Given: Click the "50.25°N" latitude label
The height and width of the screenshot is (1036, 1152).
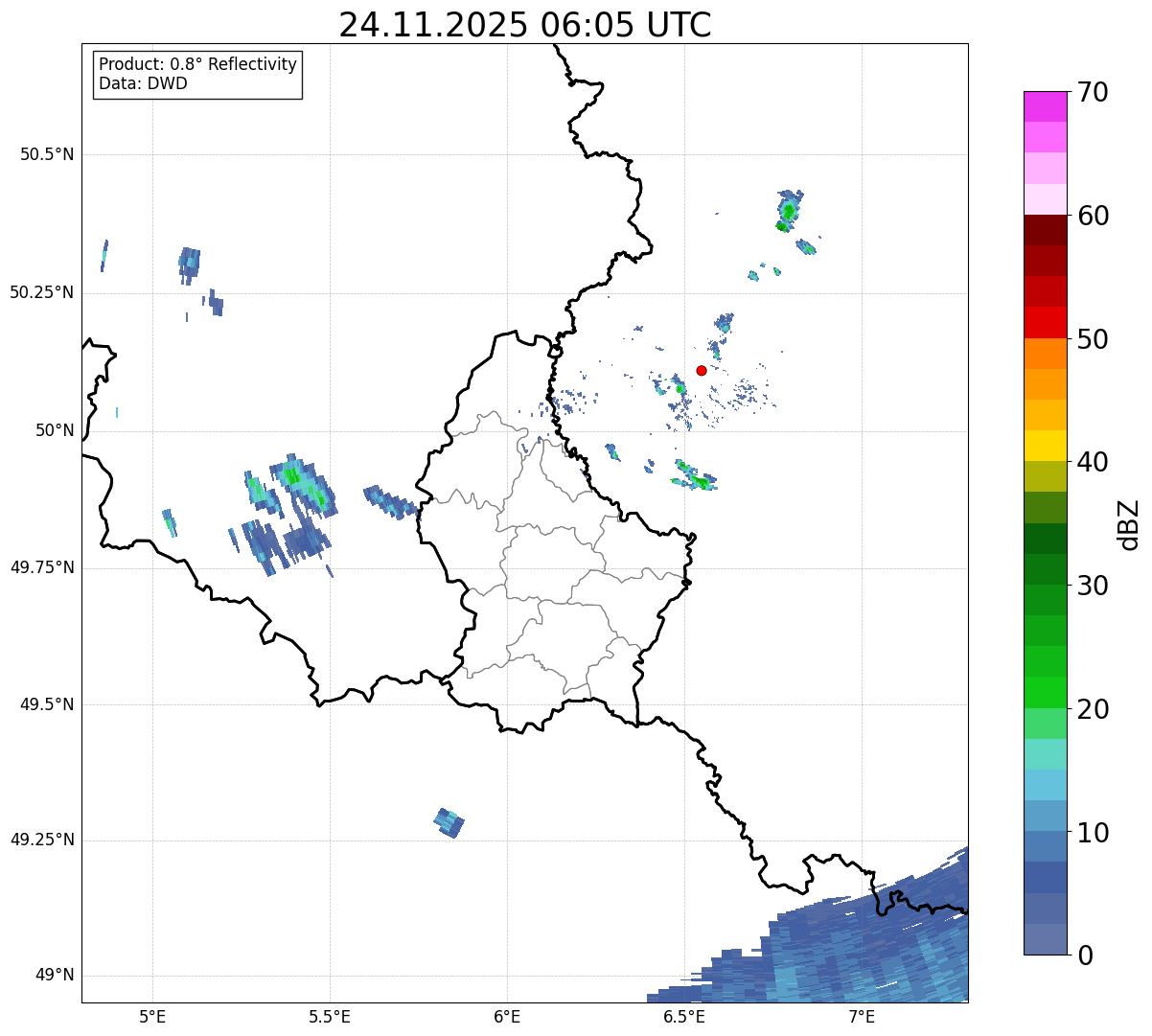Looking at the screenshot, I should point(42,292).
